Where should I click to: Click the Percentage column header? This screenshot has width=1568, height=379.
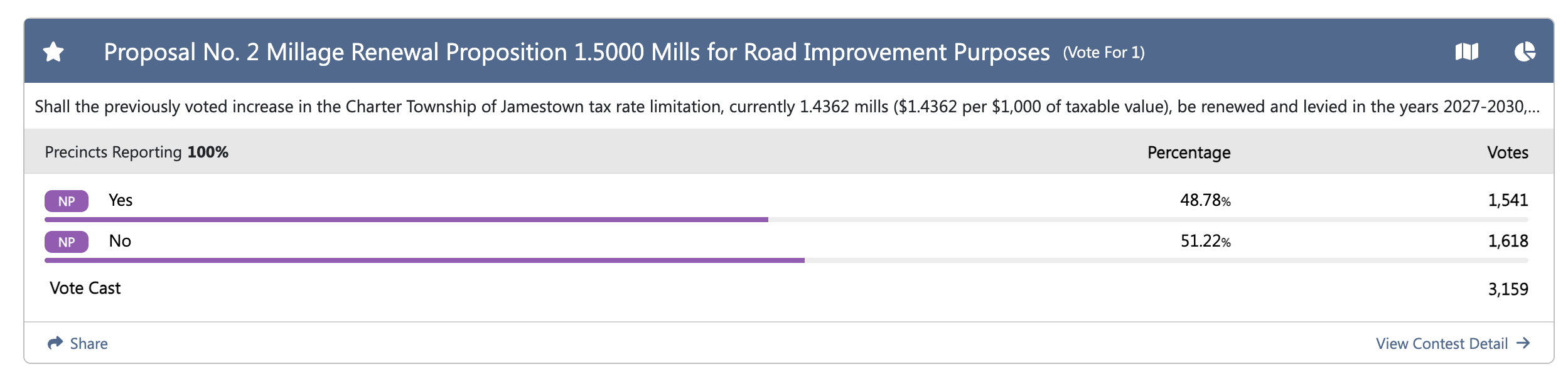click(1189, 152)
